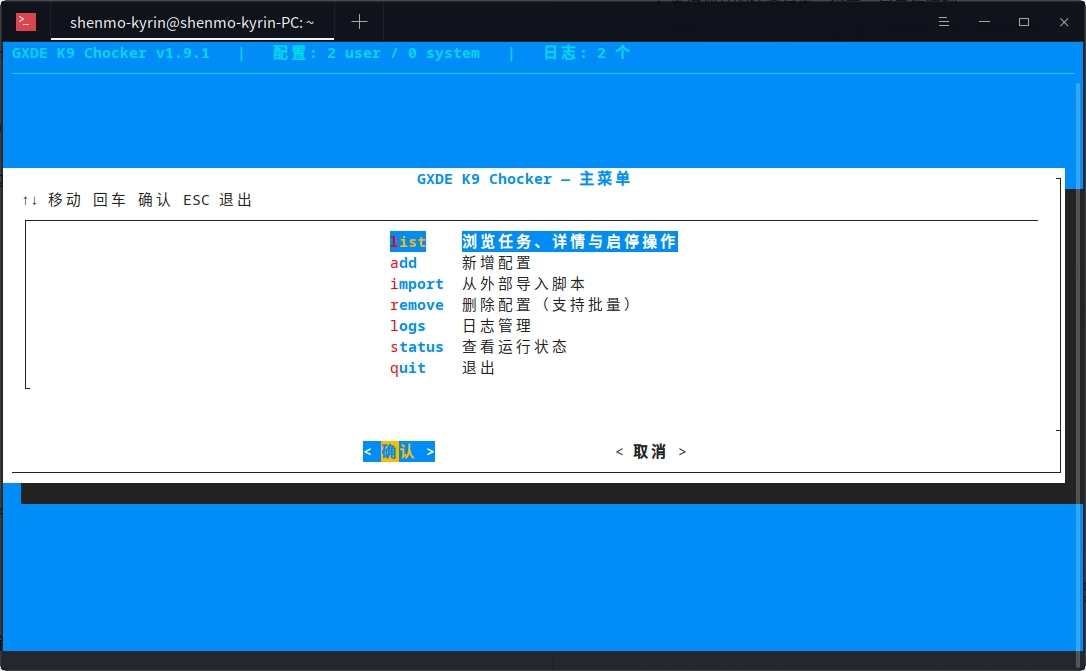Click the 确认 confirm button

click(x=399, y=451)
